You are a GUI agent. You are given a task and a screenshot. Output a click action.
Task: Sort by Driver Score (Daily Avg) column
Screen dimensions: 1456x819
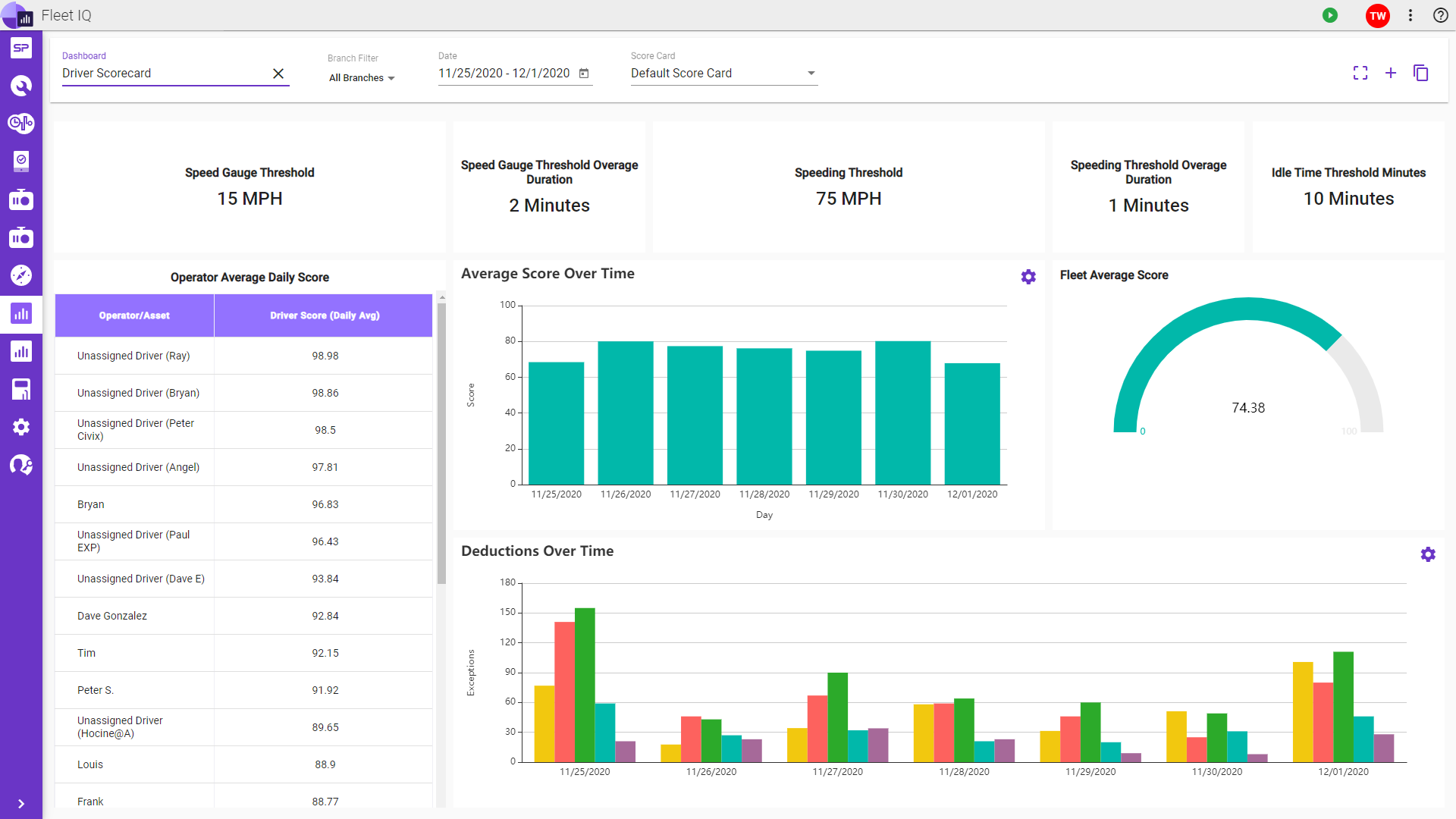point(325,315)
